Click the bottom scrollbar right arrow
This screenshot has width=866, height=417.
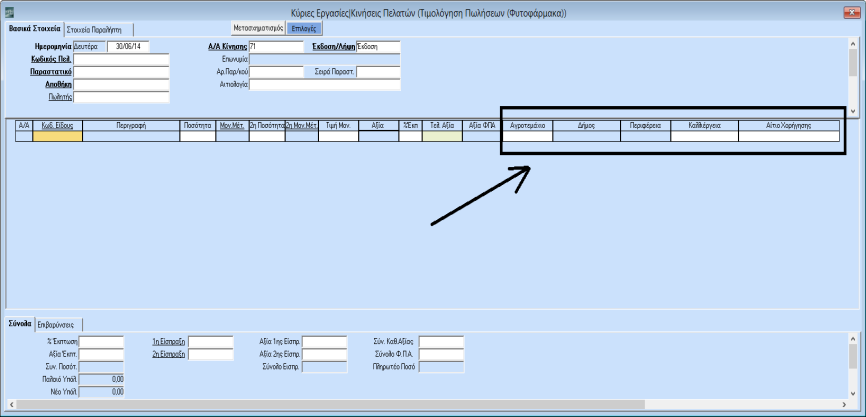coord(842,404)
